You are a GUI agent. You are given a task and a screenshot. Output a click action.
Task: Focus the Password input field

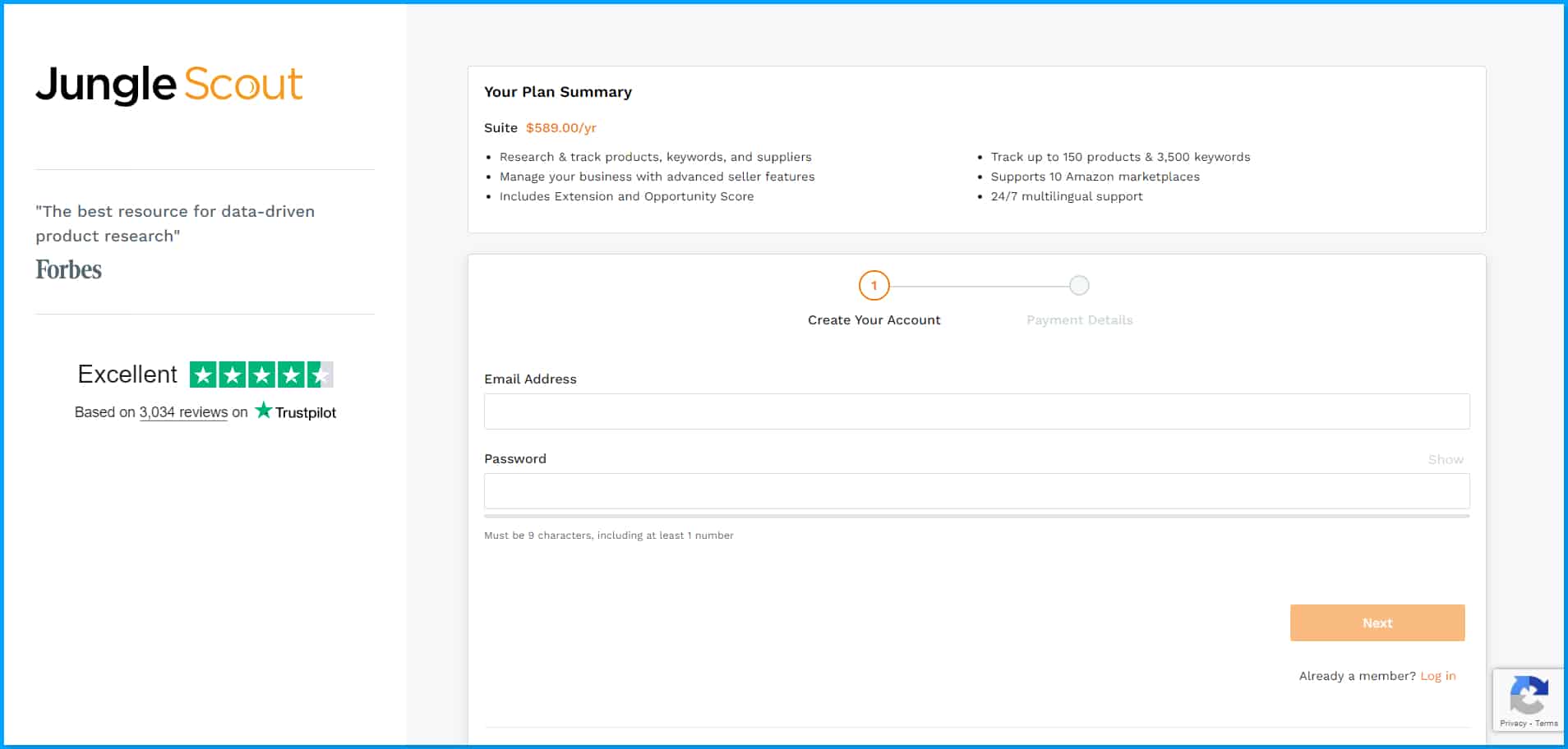tap(976, 491)
